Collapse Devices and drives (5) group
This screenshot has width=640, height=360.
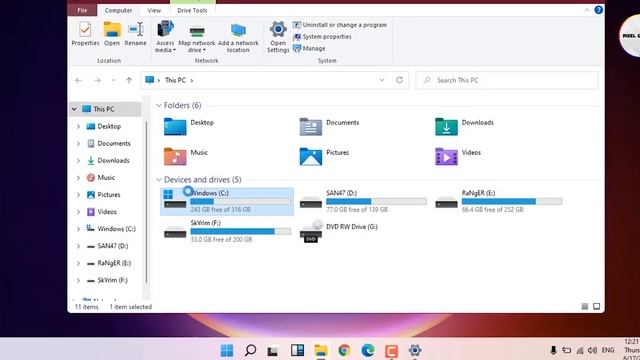[x=159, y=180]
